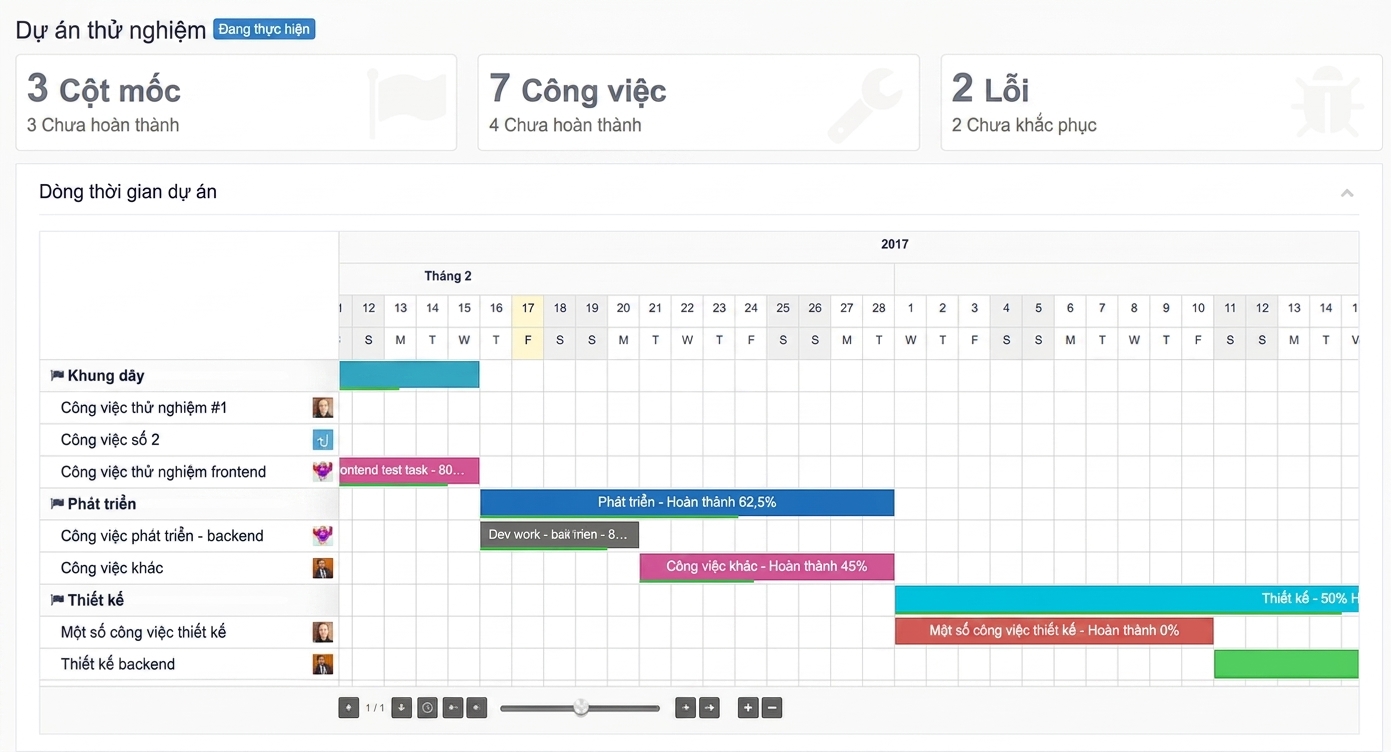Click avatar beside Công việc thử nghiệm frontend

(x=322, y=472)
